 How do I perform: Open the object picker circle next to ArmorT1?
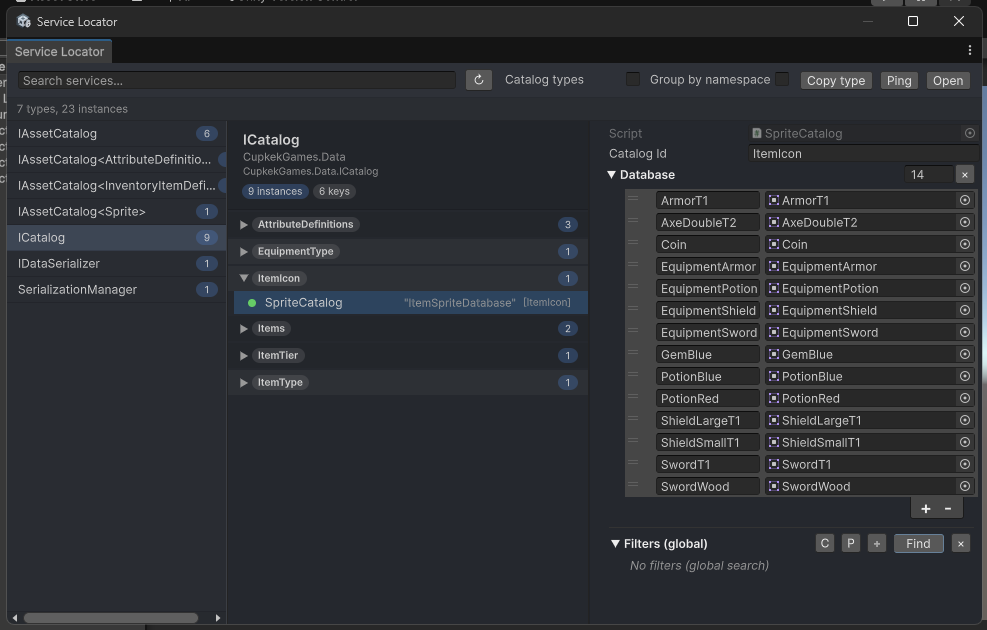point(964,199)
